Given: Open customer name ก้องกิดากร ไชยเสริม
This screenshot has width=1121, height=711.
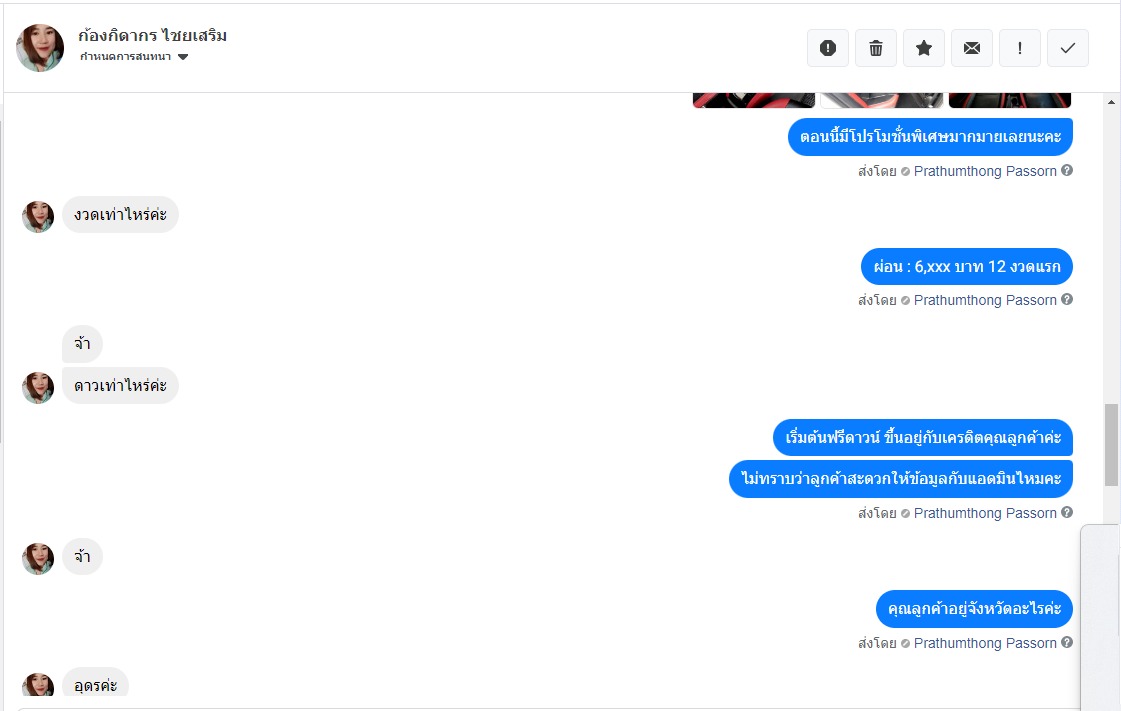Looking at the screenshot, I should click(152, 36).
